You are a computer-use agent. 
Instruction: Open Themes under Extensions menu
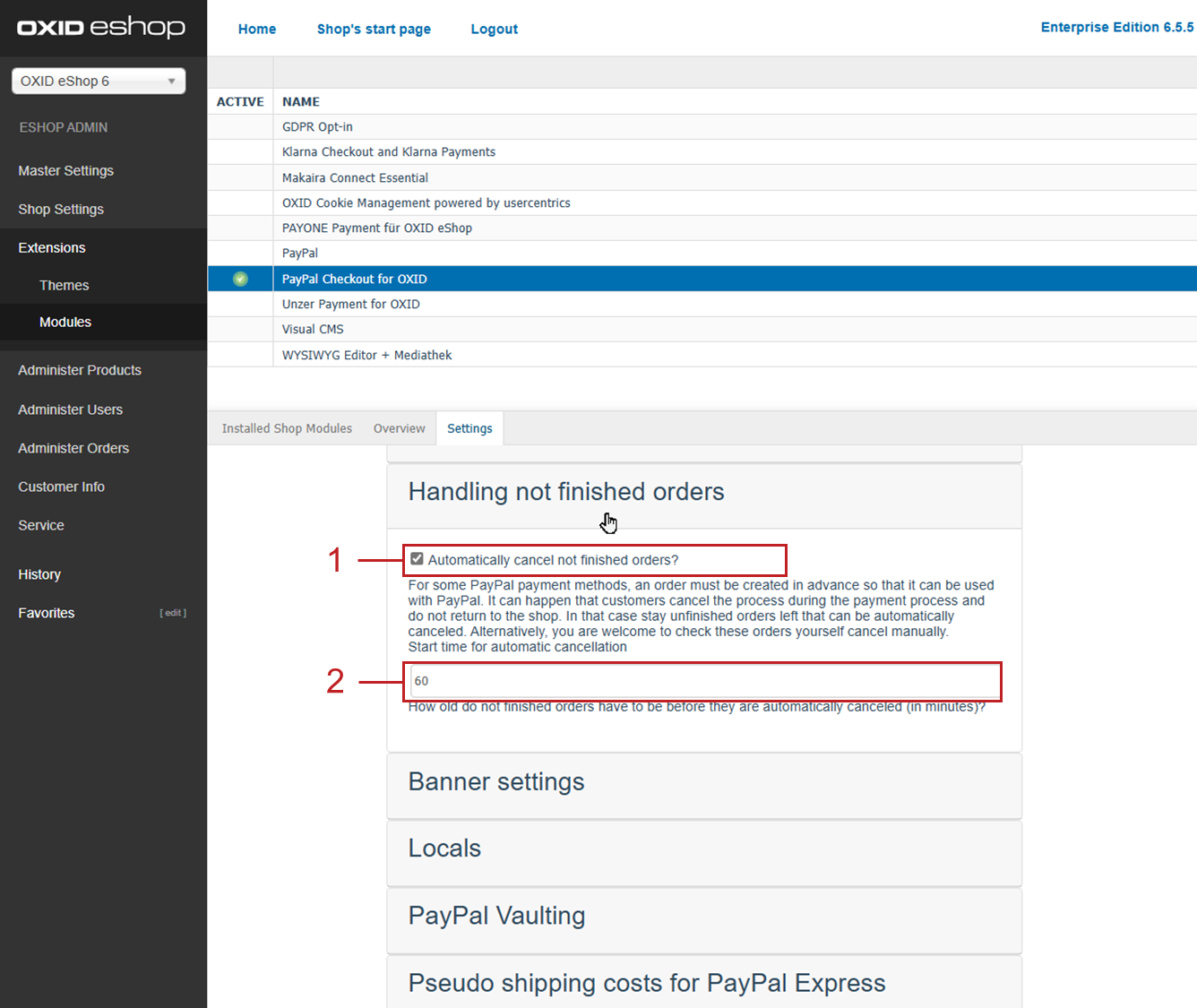(x=64, y=285)
